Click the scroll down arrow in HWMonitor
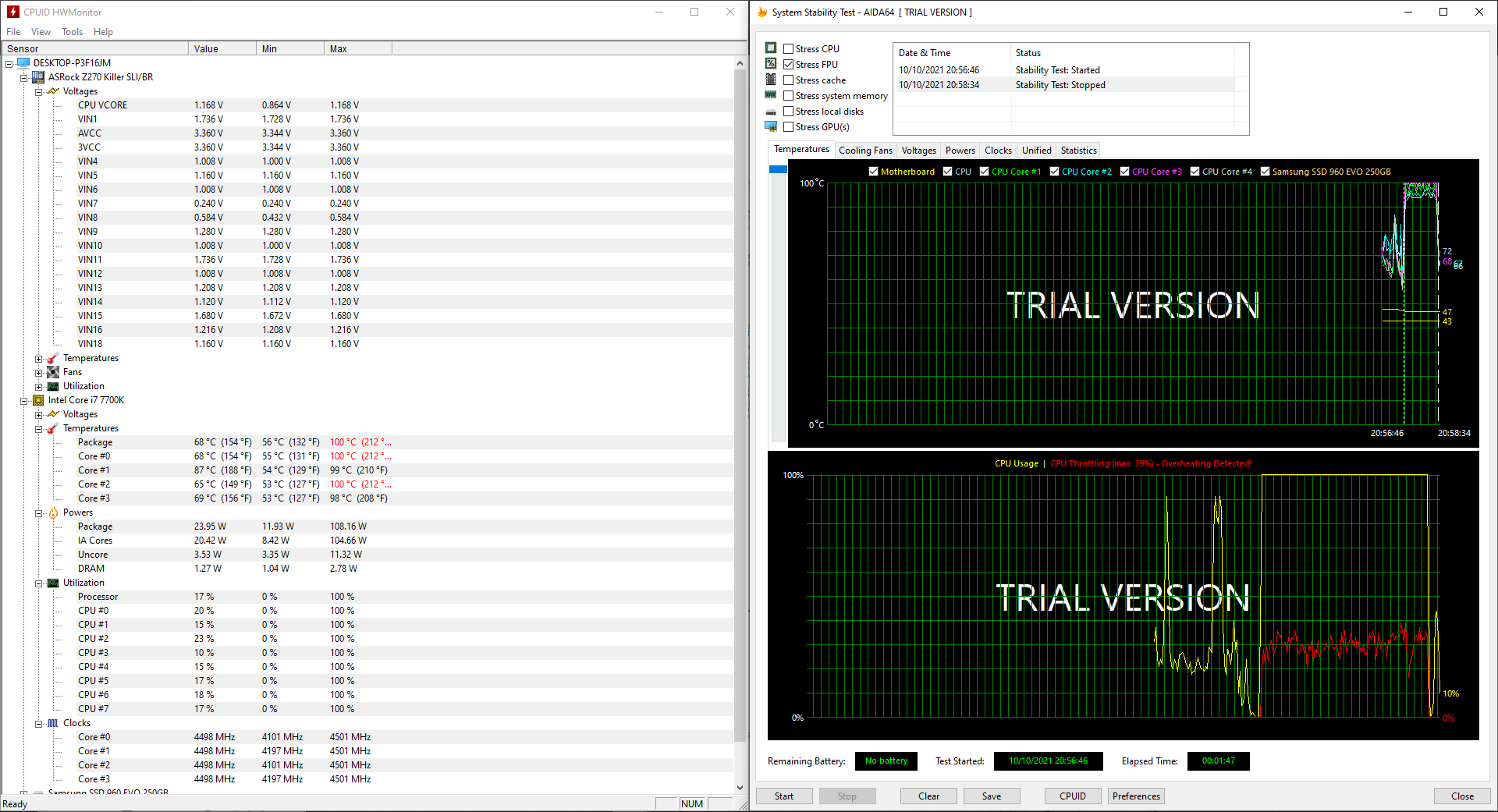Viewport: 1498px width, 812px height. point(740,788)
